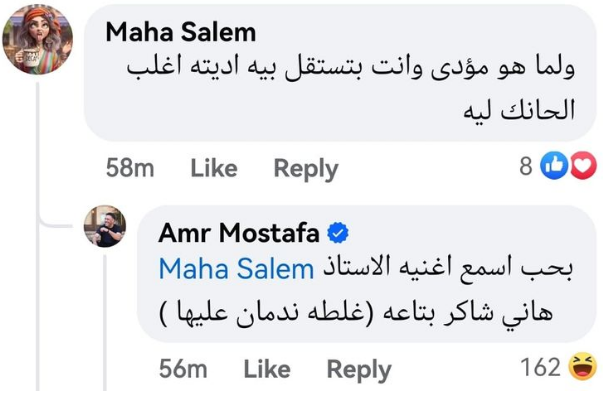Open the Maha Salem author name link
This screenshot has height=399, width=603.
(181, 32)
